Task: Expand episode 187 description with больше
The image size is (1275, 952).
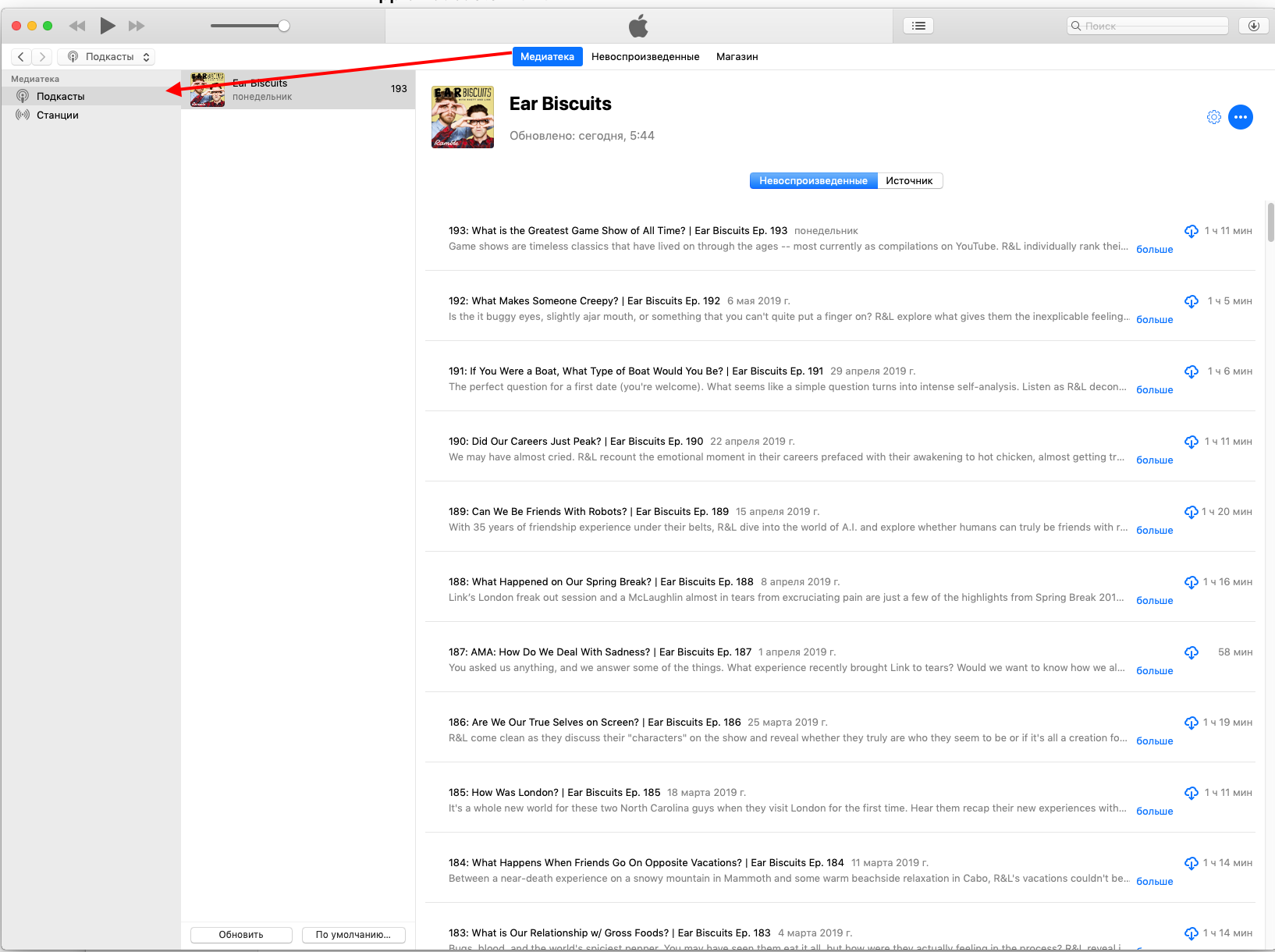Action: (x=1155, y=671)
